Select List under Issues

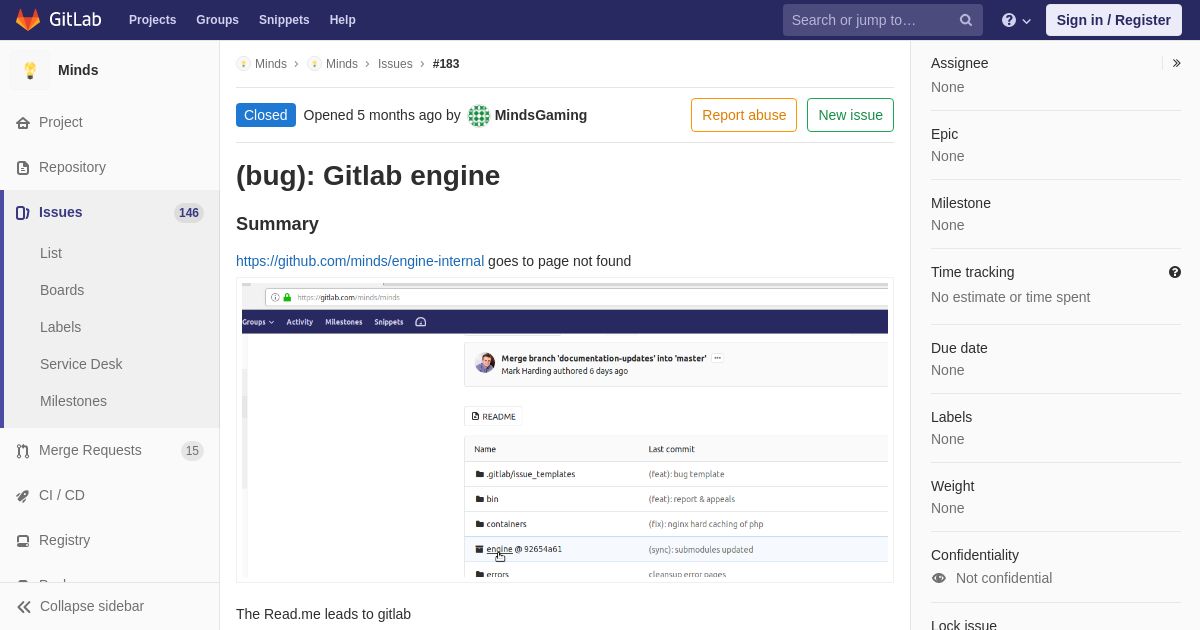(51, 253)
